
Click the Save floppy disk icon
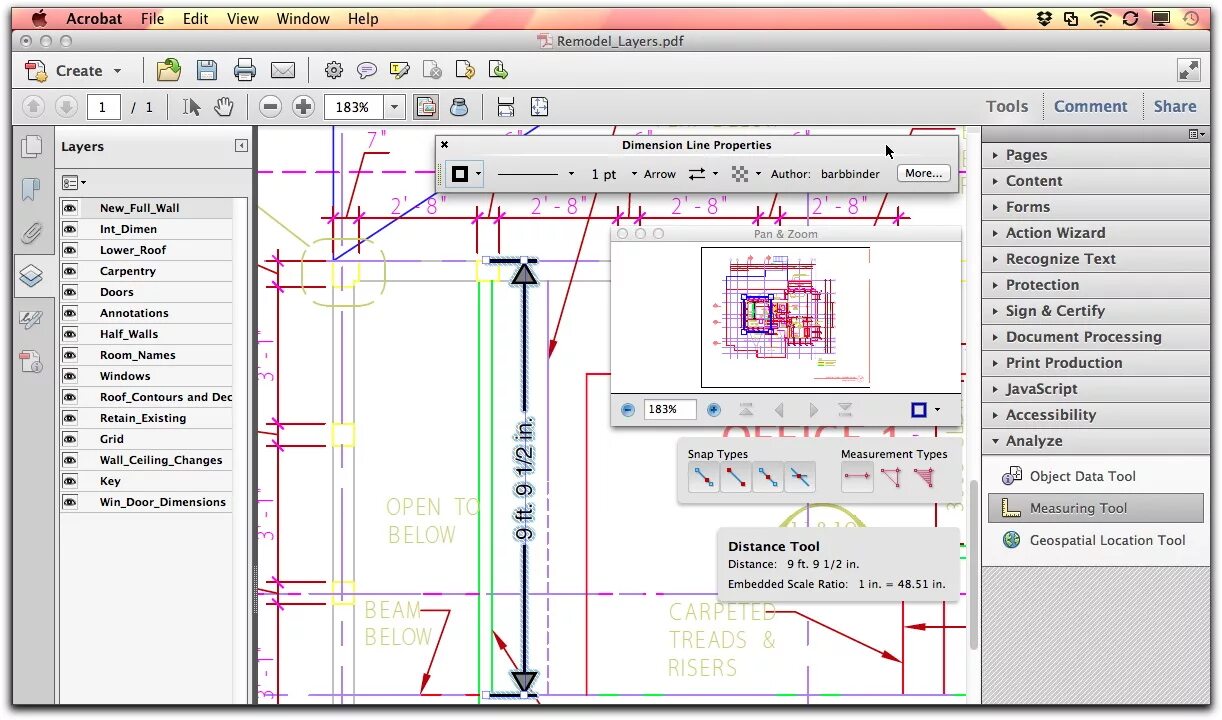pos(207,70)
